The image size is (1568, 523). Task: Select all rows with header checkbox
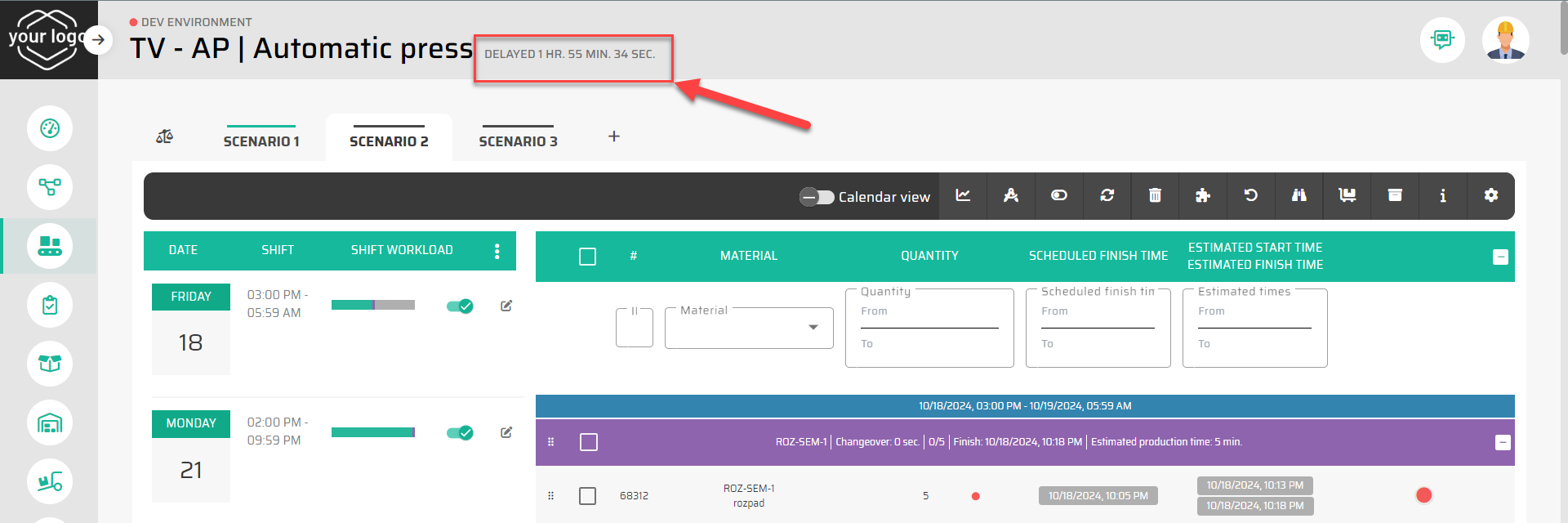[587, 257]
